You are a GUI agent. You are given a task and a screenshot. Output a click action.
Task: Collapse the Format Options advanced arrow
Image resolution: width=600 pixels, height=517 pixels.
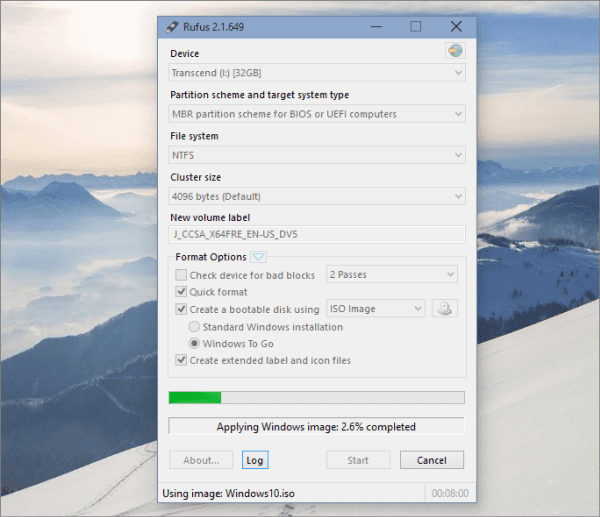[259, 257]
